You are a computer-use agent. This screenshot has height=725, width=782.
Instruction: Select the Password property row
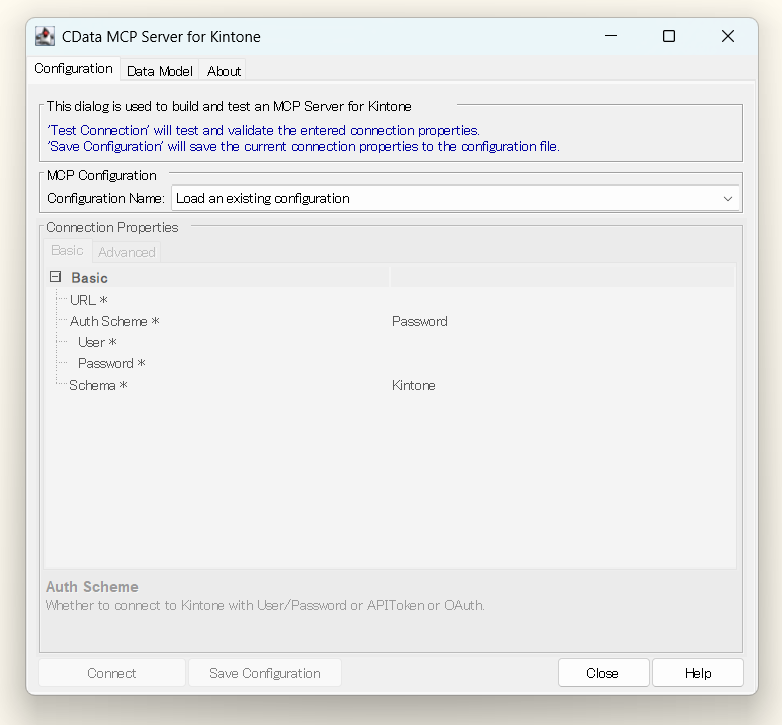click(x=390, y=363)
